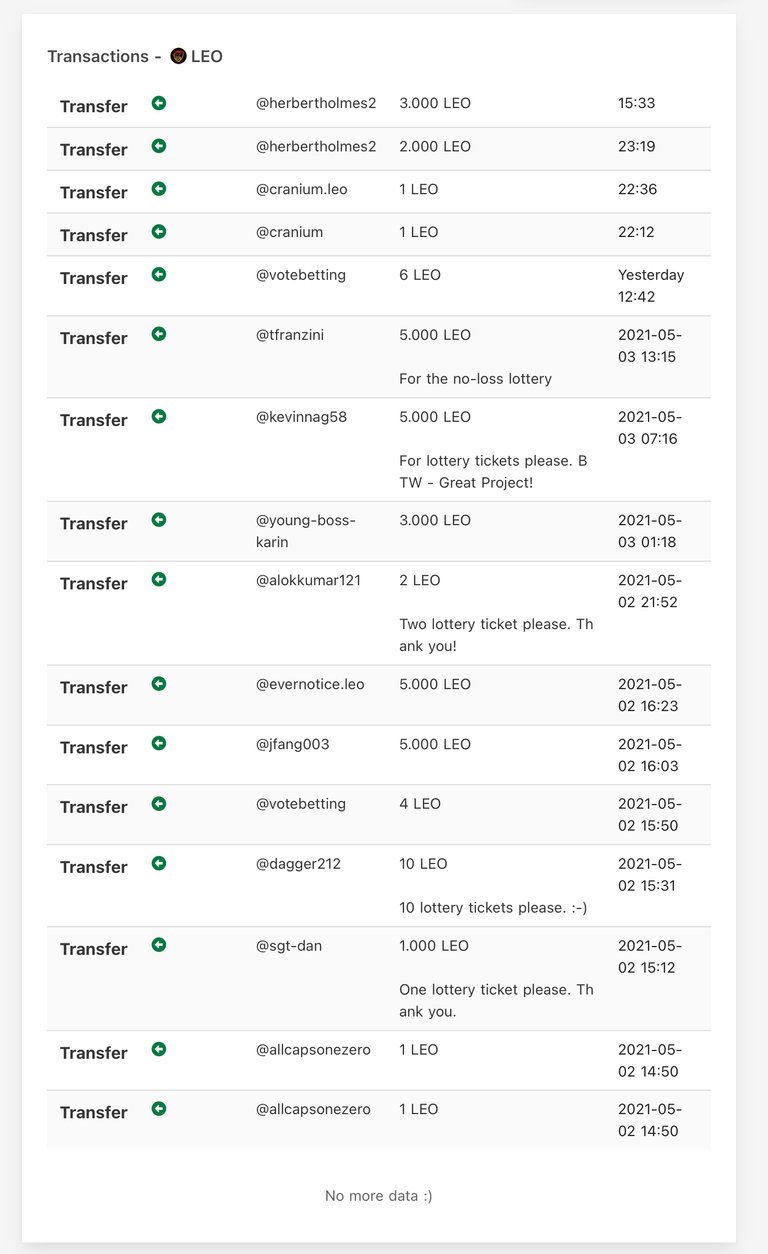Click the Yesterday 12:42 timestamp
768x1254 pixels.
tap(651, 286)
